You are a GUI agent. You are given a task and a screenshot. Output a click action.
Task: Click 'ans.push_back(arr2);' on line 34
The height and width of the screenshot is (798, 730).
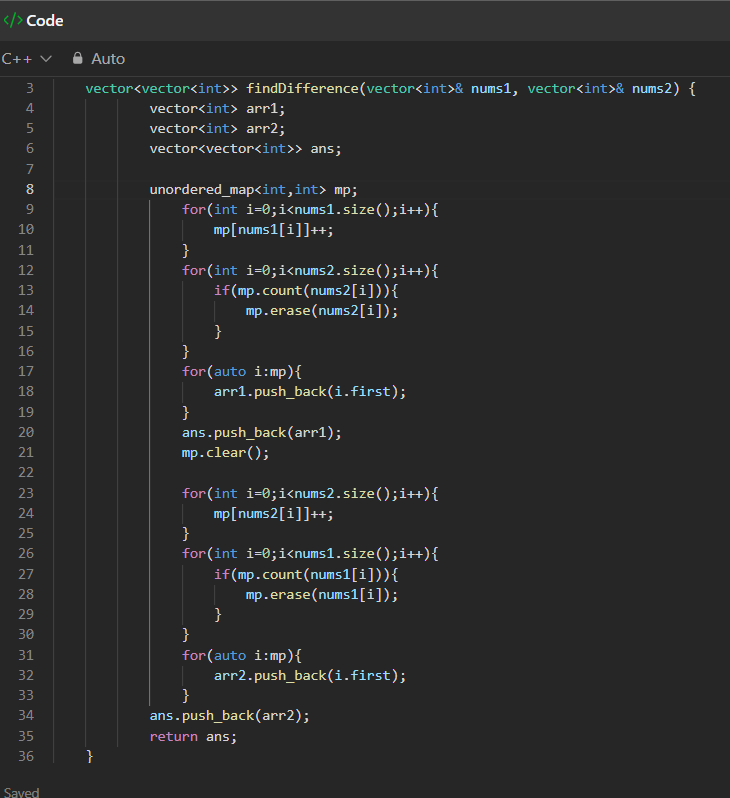pyautogui.click(x=230, y=716)
